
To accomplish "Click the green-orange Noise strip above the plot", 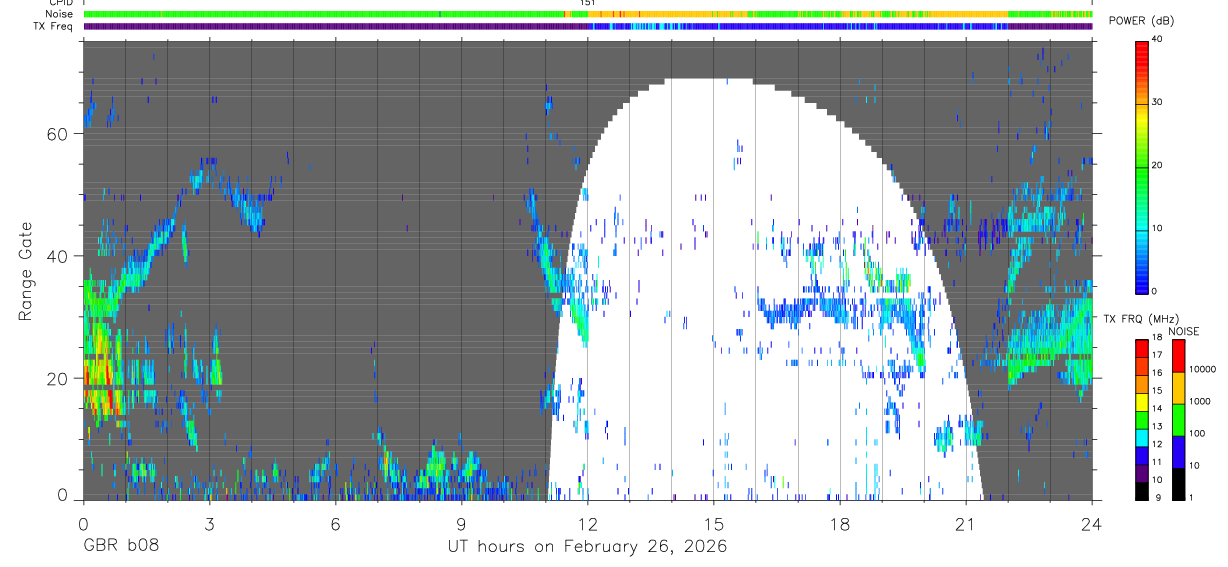I will (588, 14).
